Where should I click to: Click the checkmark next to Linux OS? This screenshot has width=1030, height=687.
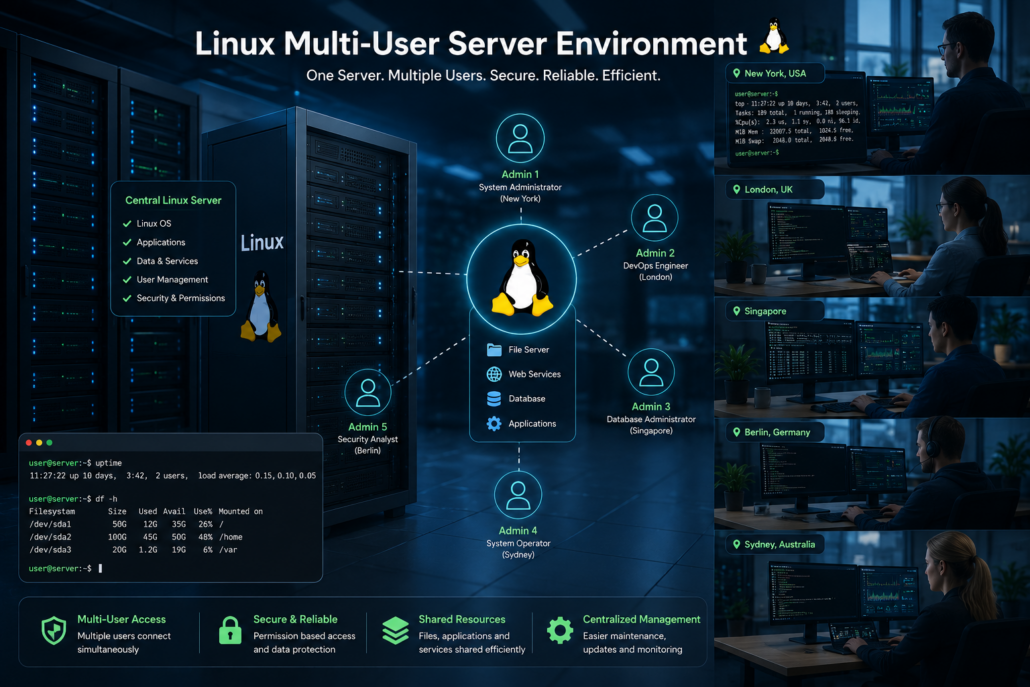127,224
